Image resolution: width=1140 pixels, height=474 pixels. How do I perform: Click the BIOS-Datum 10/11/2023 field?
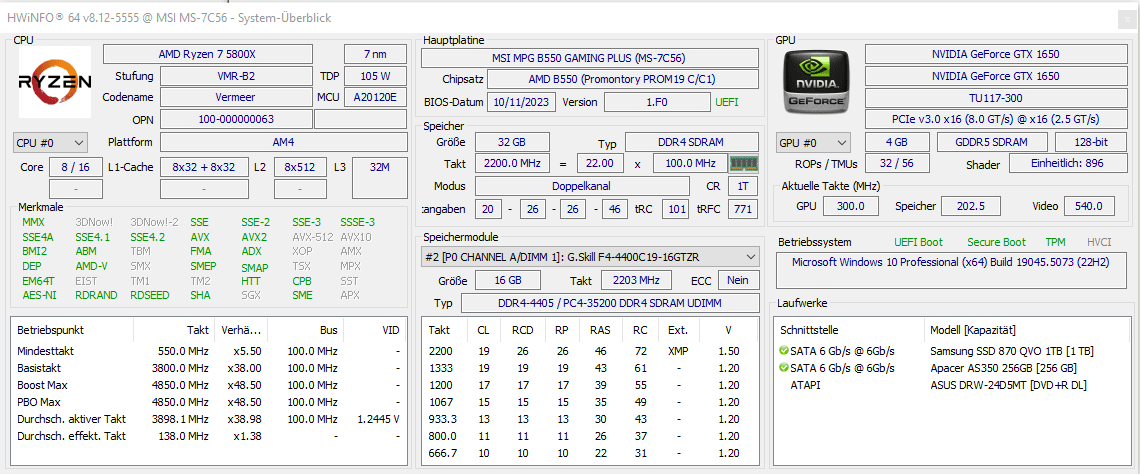coord(521,102)
